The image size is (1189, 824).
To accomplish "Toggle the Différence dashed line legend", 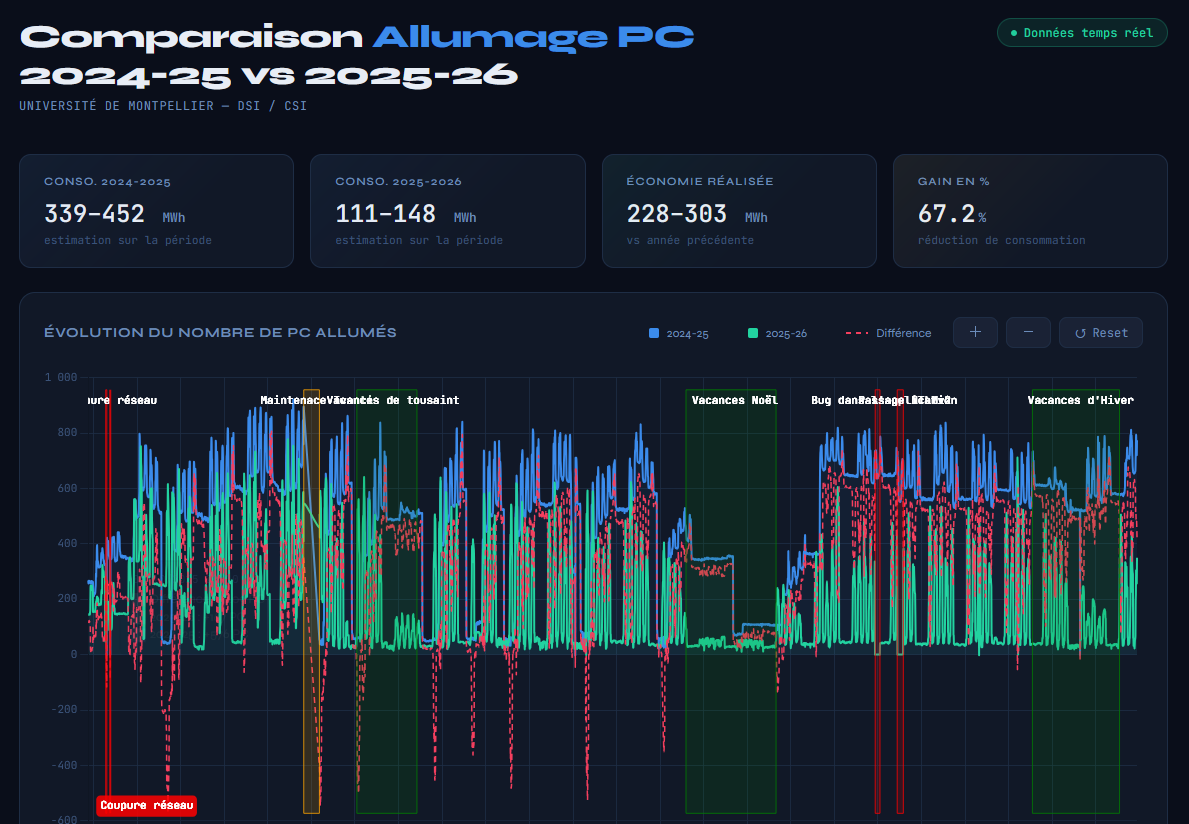I will pos(888,334).
